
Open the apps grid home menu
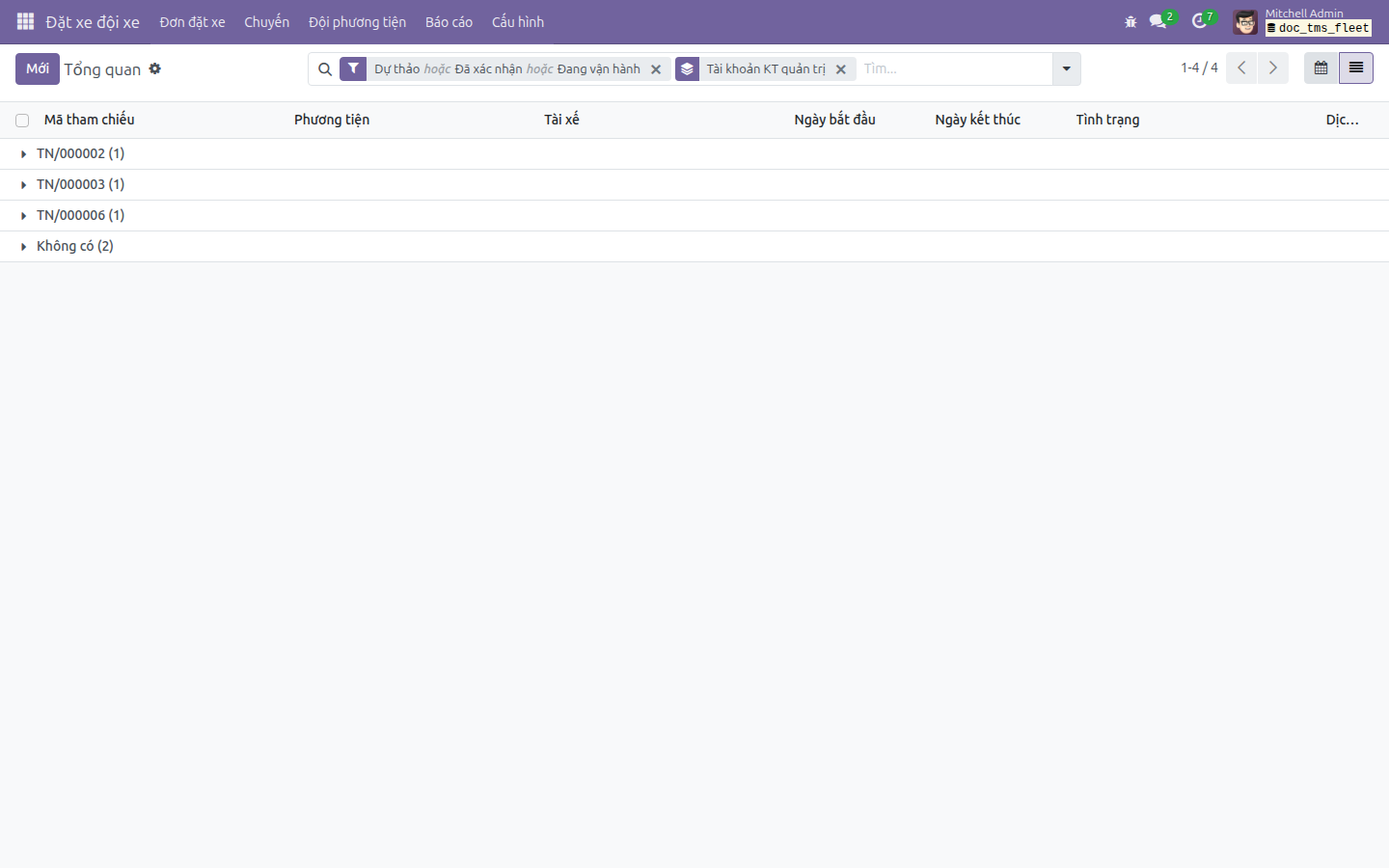(x=26, y=21)
